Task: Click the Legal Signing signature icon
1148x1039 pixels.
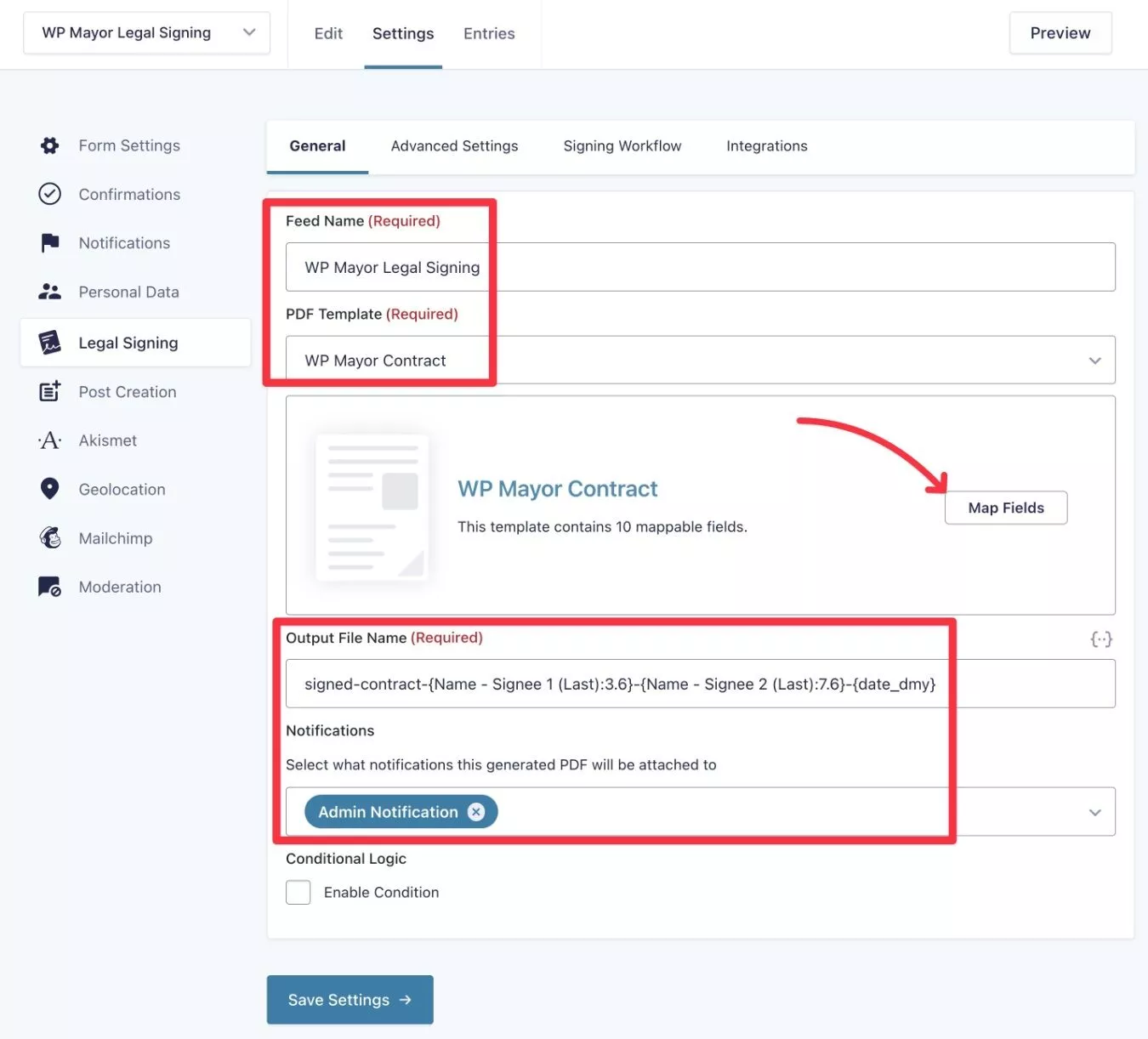Action: tap(50, 343)
